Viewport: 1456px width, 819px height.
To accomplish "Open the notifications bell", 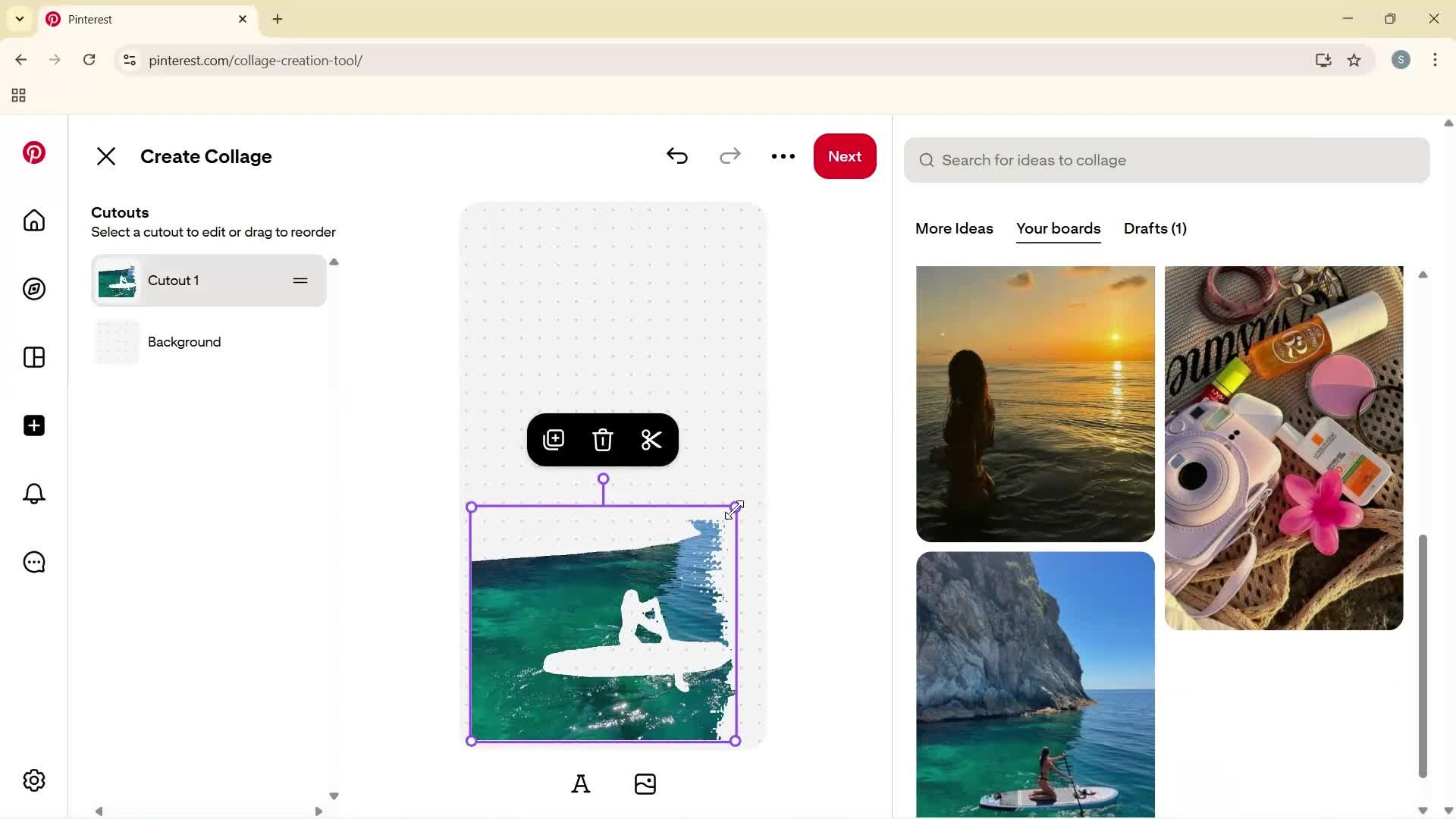I will point(33,494).
